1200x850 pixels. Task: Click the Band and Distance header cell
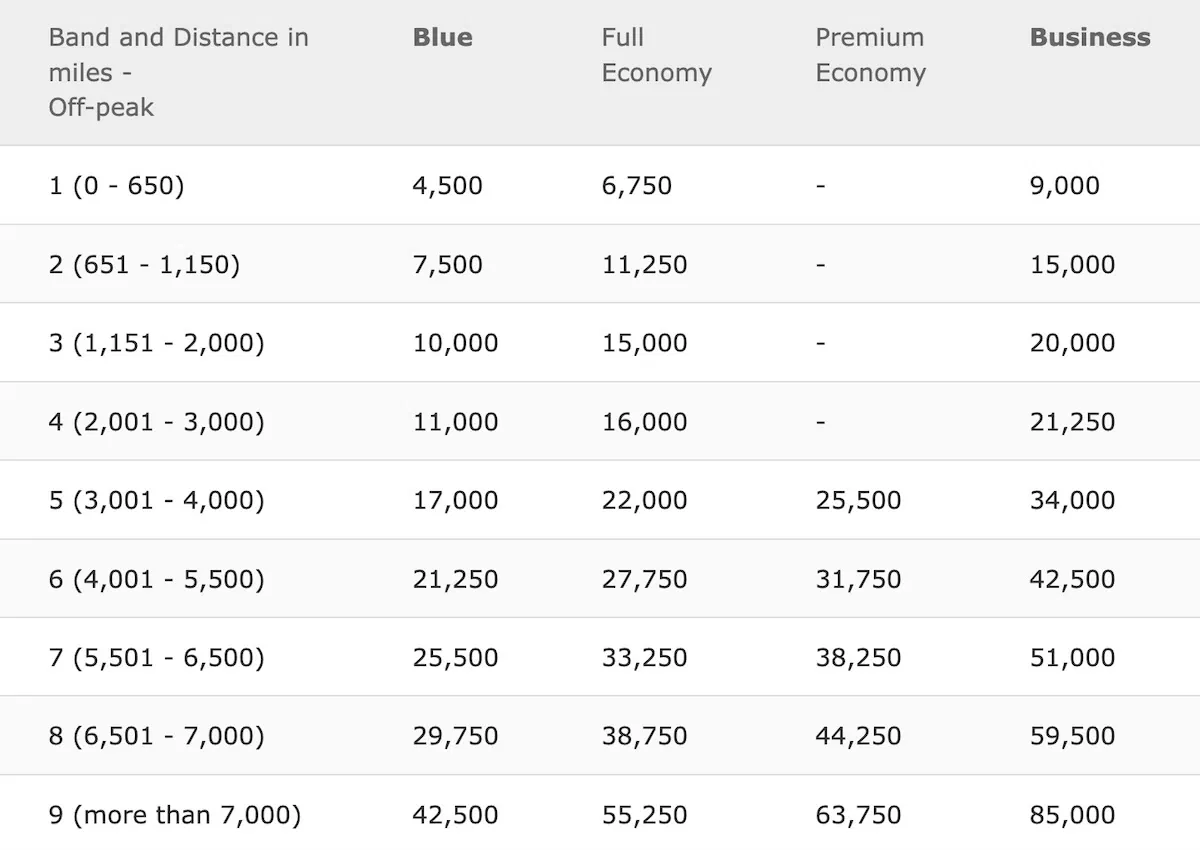click(178, 72)
